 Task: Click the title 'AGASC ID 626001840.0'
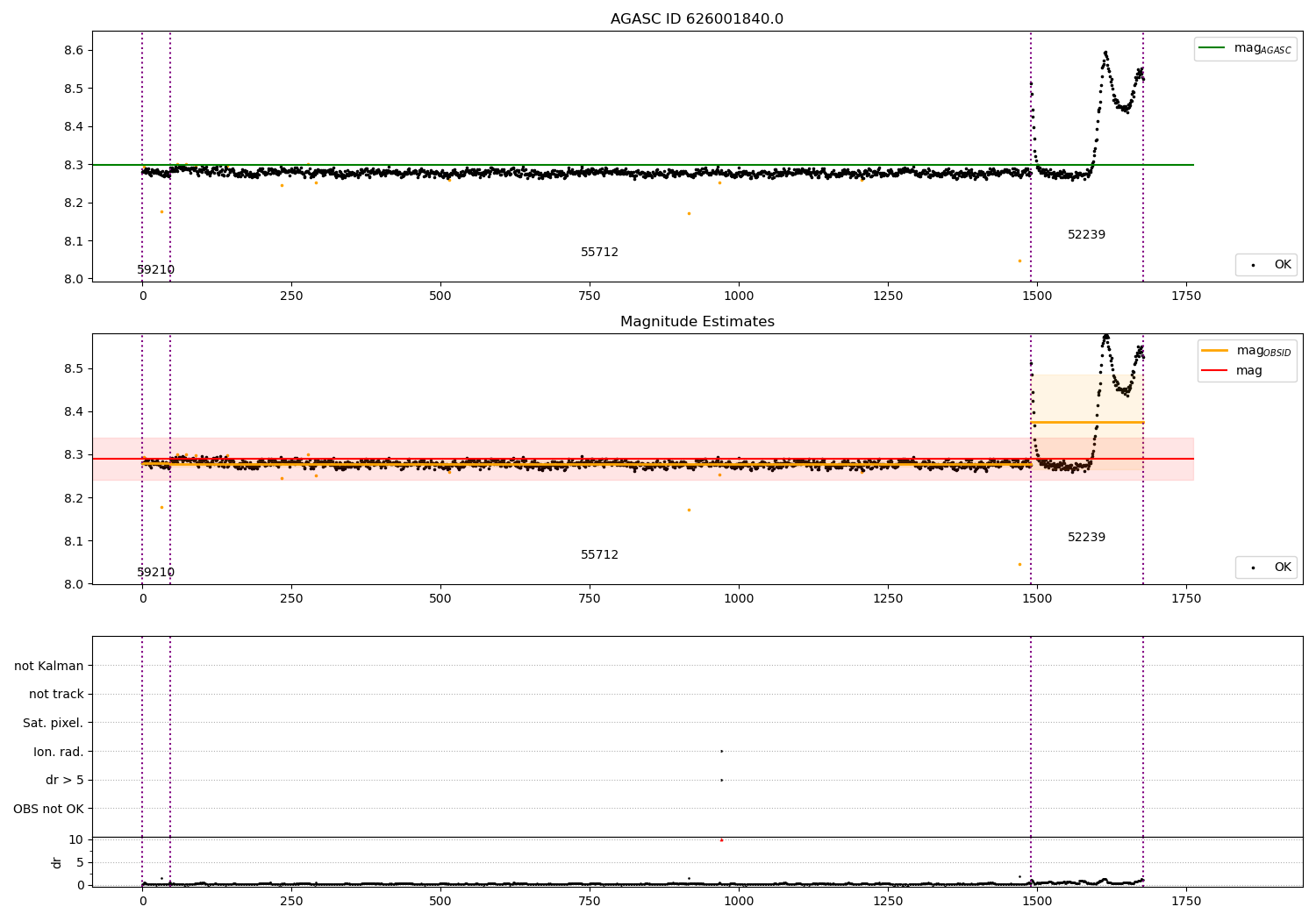click(697, 19)
